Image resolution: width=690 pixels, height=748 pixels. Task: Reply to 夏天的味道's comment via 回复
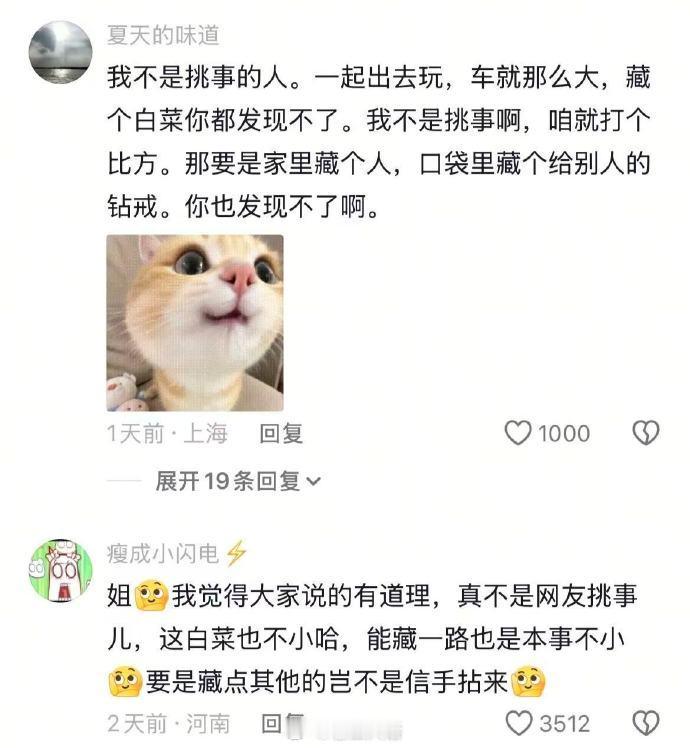coord(281,434)
